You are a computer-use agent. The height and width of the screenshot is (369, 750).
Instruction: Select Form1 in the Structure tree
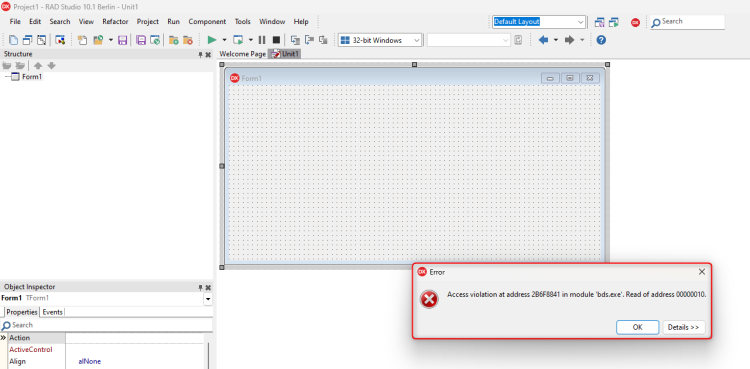click(32, 77)
